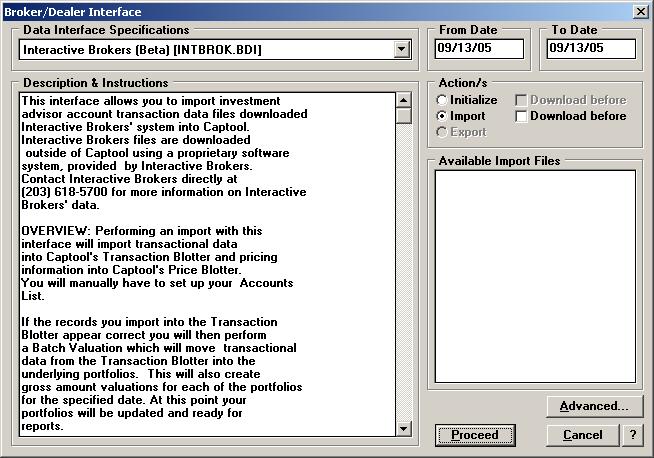Click the 'OVERVIEW: Performing an import' line
Image resolution: width=654 pixels, height=458 pixels.
tap(142, 231)
